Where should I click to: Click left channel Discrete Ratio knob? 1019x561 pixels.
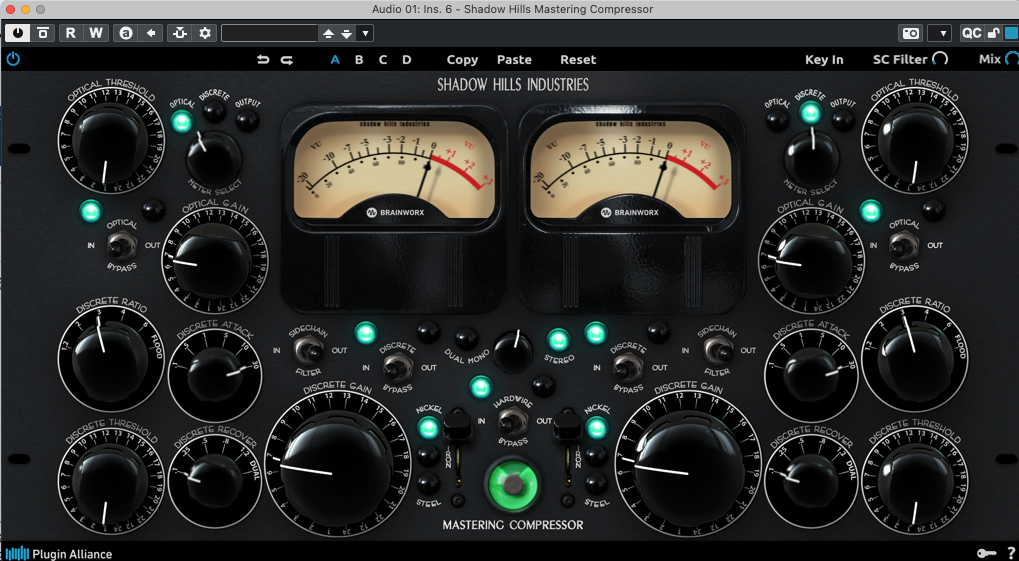[110, 358]
